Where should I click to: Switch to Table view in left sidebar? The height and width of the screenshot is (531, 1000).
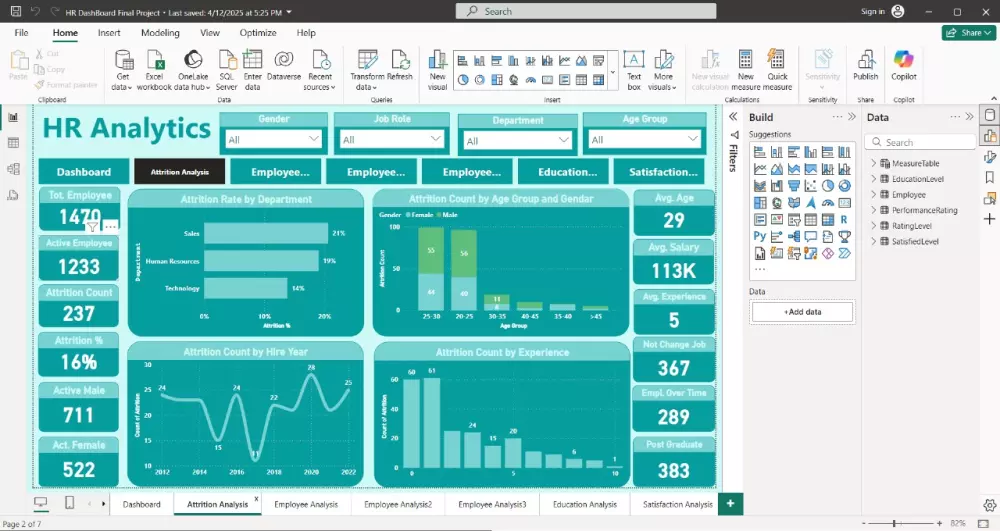[x=13, y=143]
